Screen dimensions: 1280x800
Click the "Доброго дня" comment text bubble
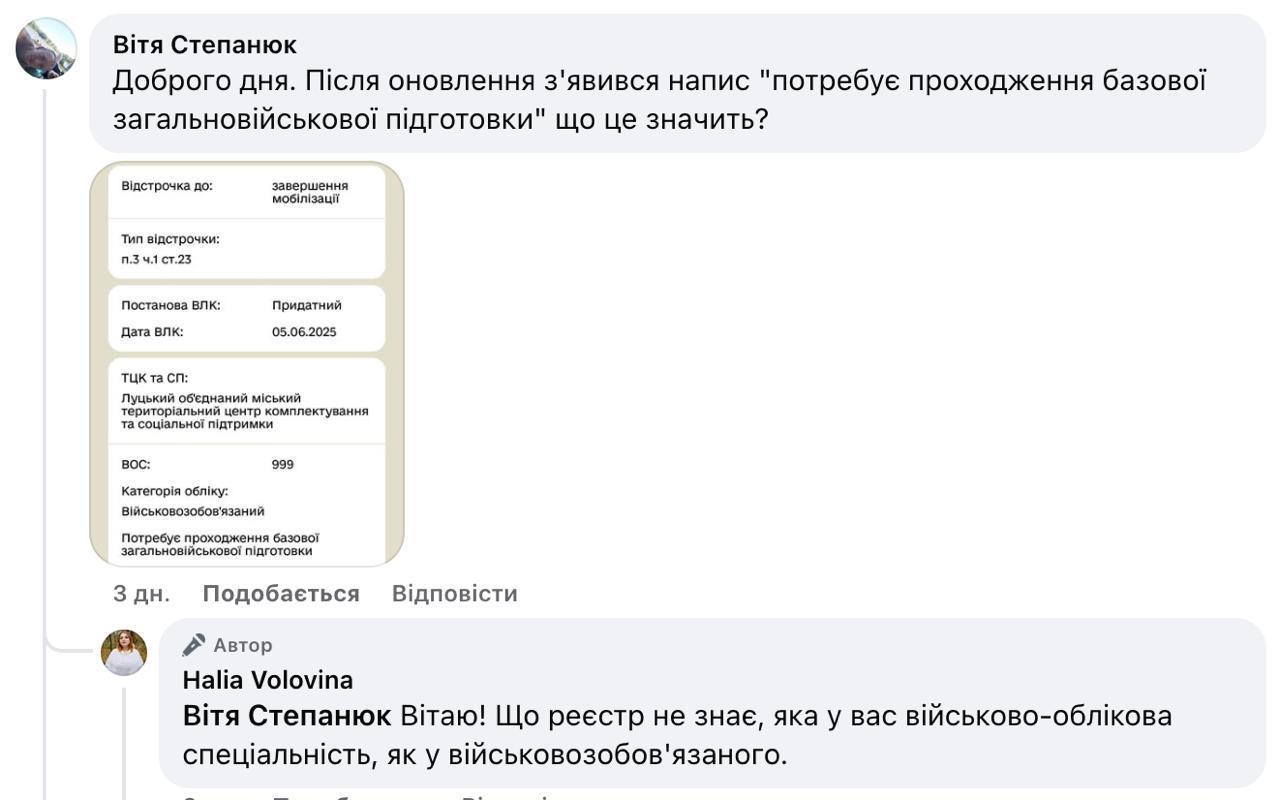pos(677,83)
